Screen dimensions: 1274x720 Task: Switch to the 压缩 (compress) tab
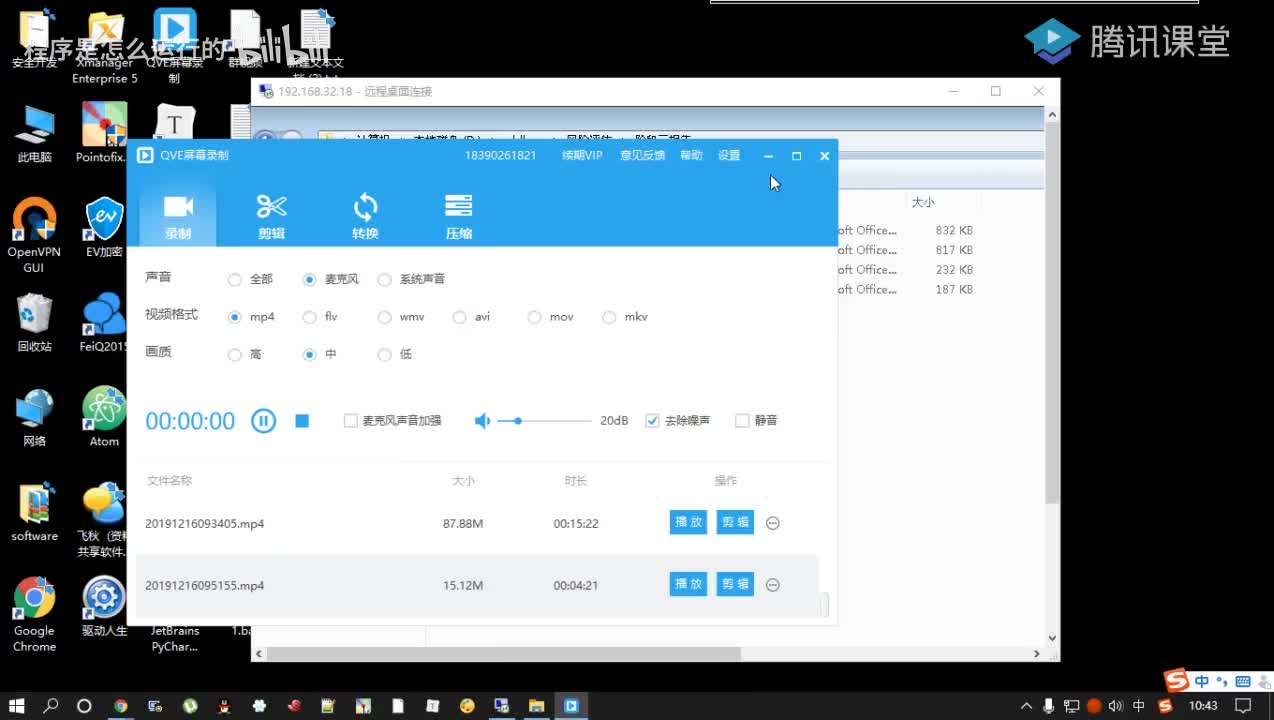tap(458, 216)
